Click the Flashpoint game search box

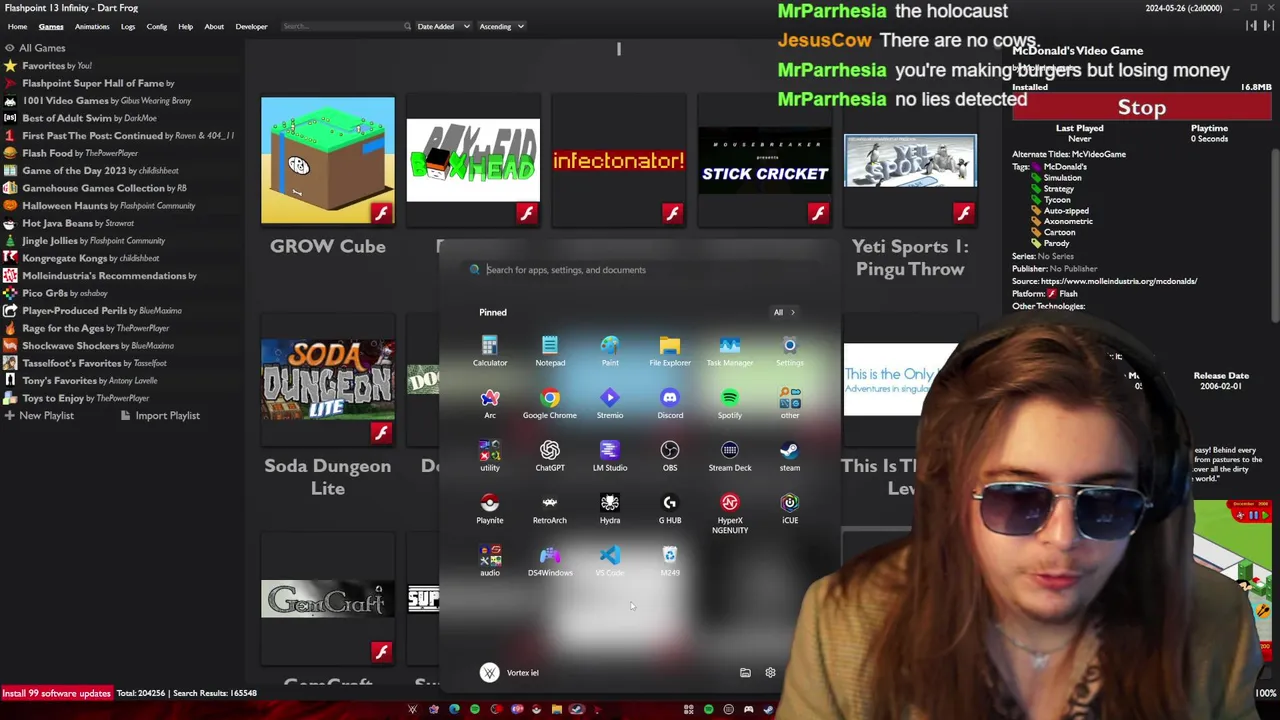[x=345, y=27]
